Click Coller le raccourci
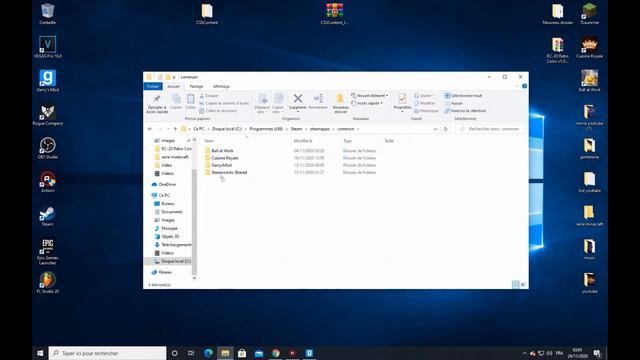Screen dimensions: 640x360 pyautogui.click(x=218, y=111)
